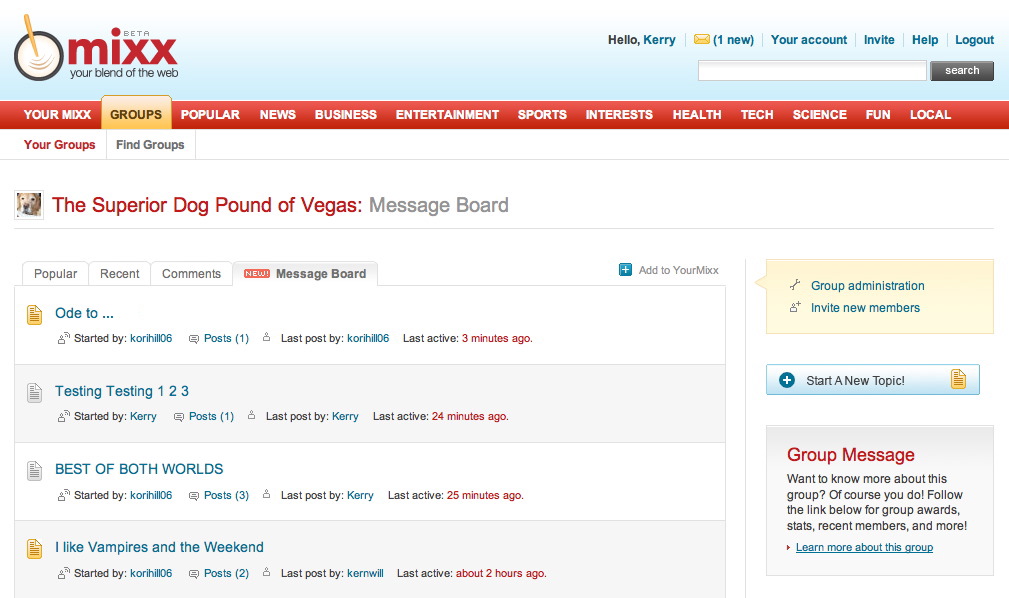Click the gray document icon beside Testing Testing 1 2 3

35,392
